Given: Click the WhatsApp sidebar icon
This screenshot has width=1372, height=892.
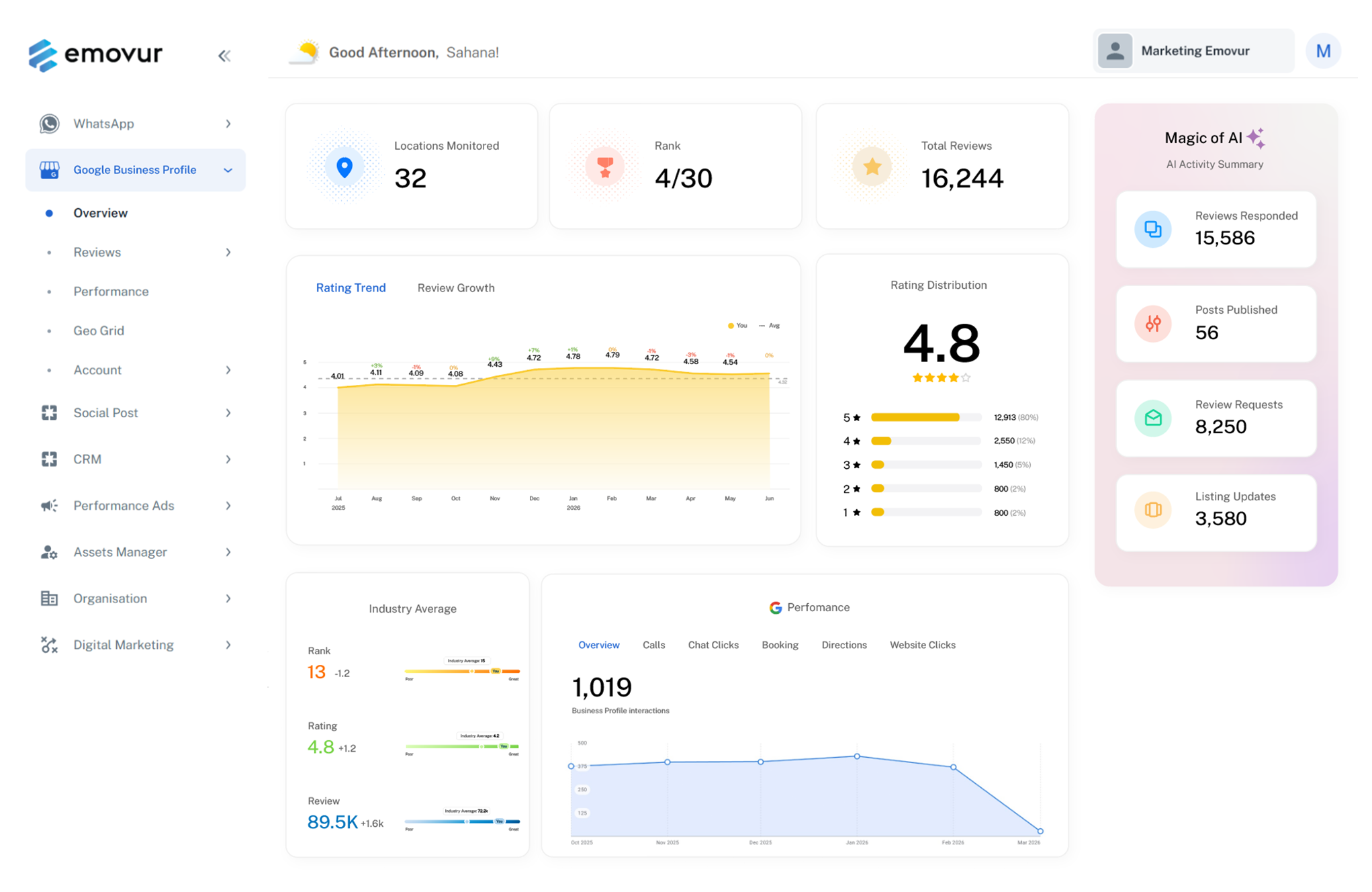Looking at the screenshot, I should point(49,124).
